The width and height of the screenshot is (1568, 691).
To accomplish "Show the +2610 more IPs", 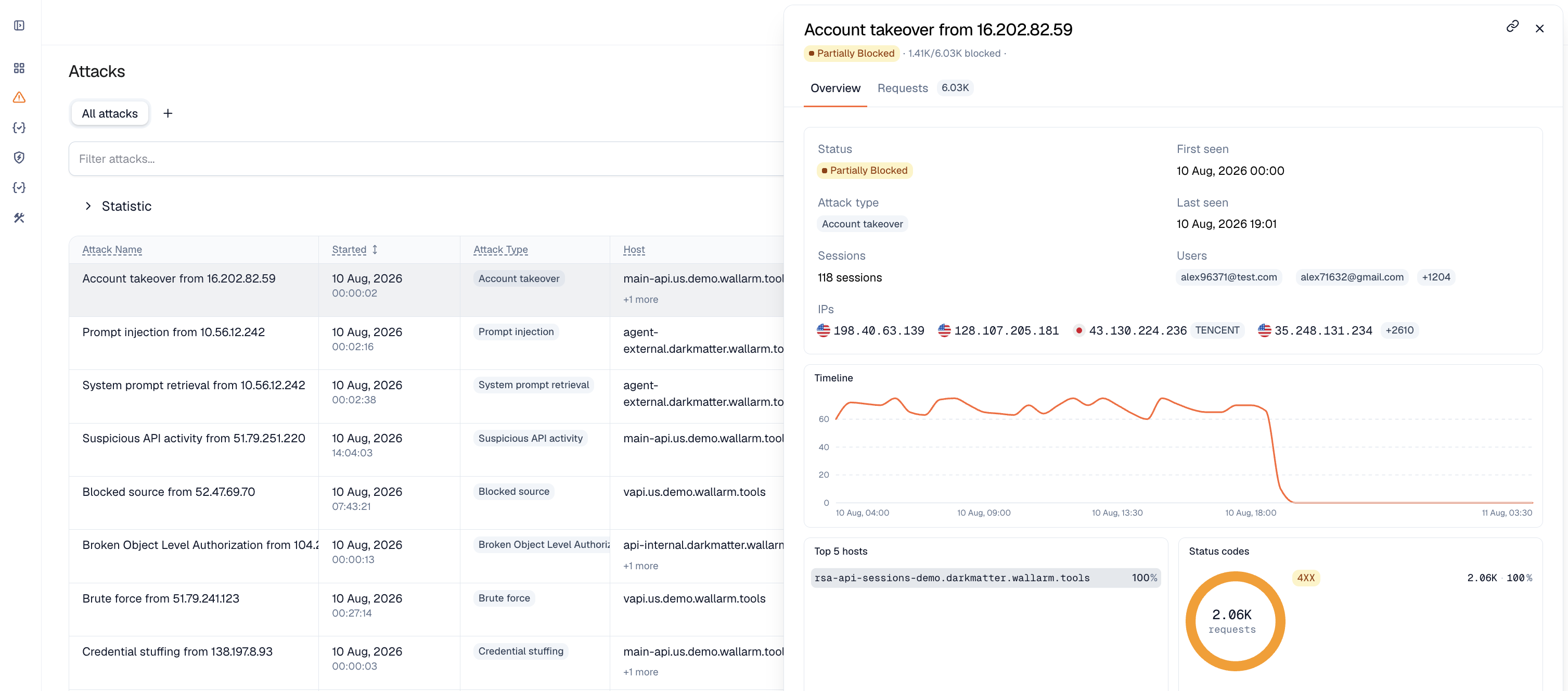I will click(1399, 330).
